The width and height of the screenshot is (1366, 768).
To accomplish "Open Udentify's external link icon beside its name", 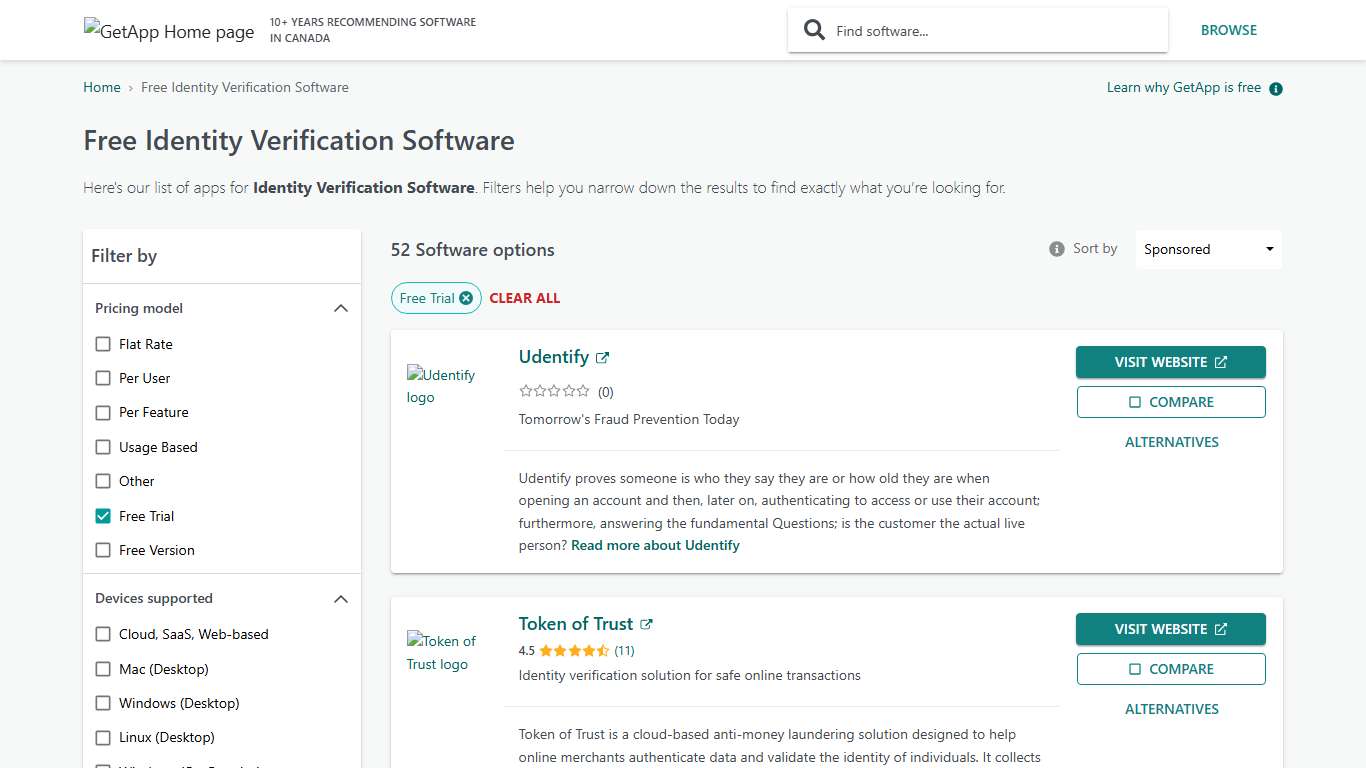I will coord(603,355).
